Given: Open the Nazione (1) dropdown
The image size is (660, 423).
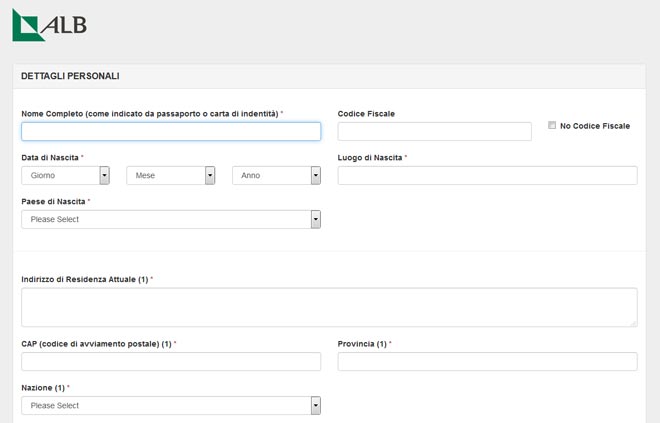Looking at the screenshot, I should [x=170, y=405].
